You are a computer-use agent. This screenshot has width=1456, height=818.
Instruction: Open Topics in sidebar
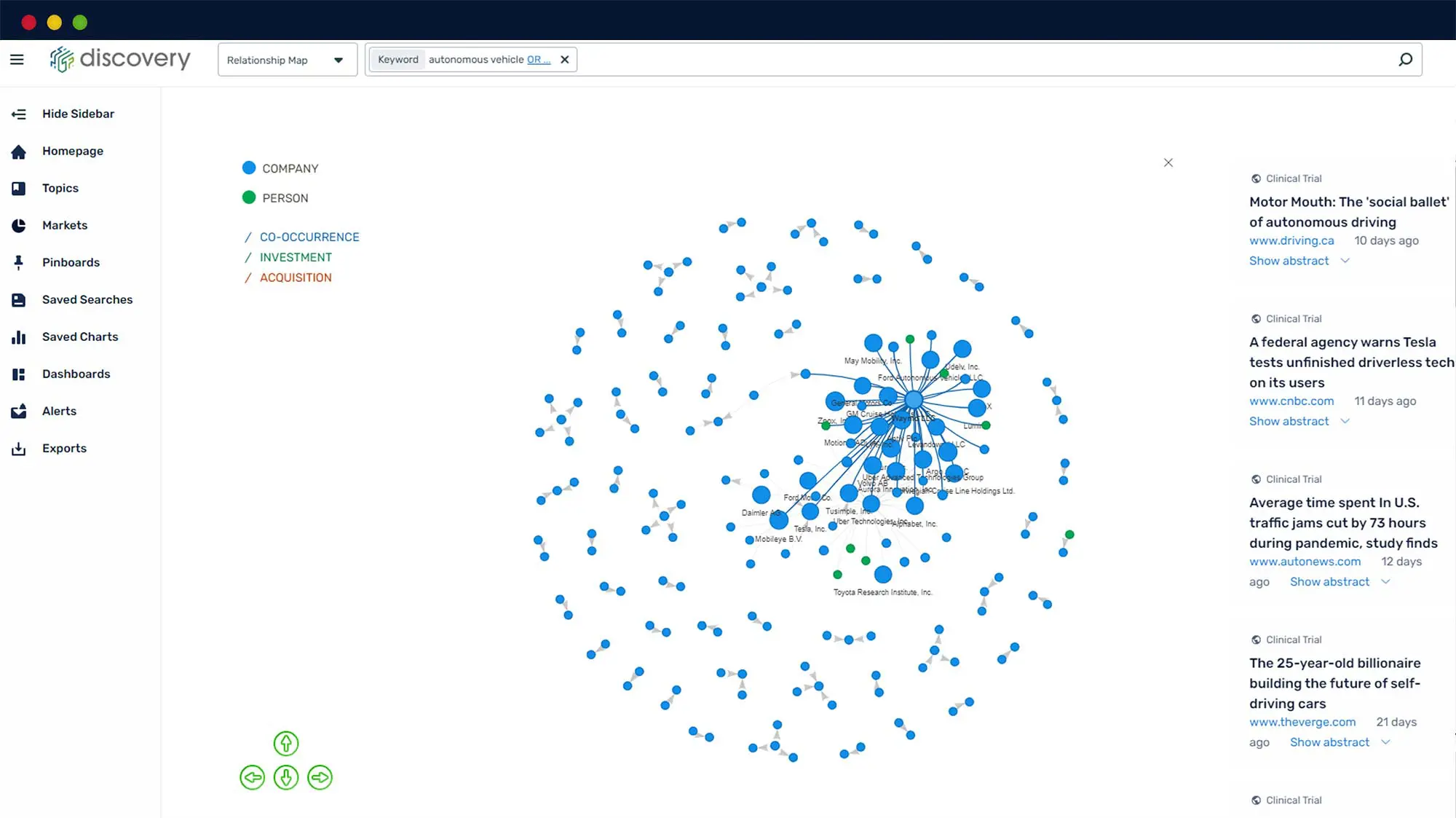pyautogui.click(x=60, y=188)
